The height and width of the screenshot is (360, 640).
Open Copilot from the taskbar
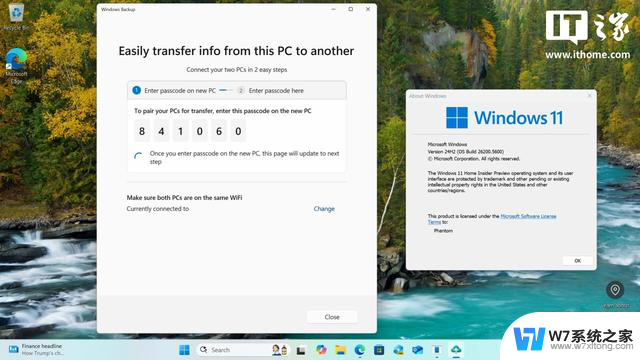click(x=321, y=350)
